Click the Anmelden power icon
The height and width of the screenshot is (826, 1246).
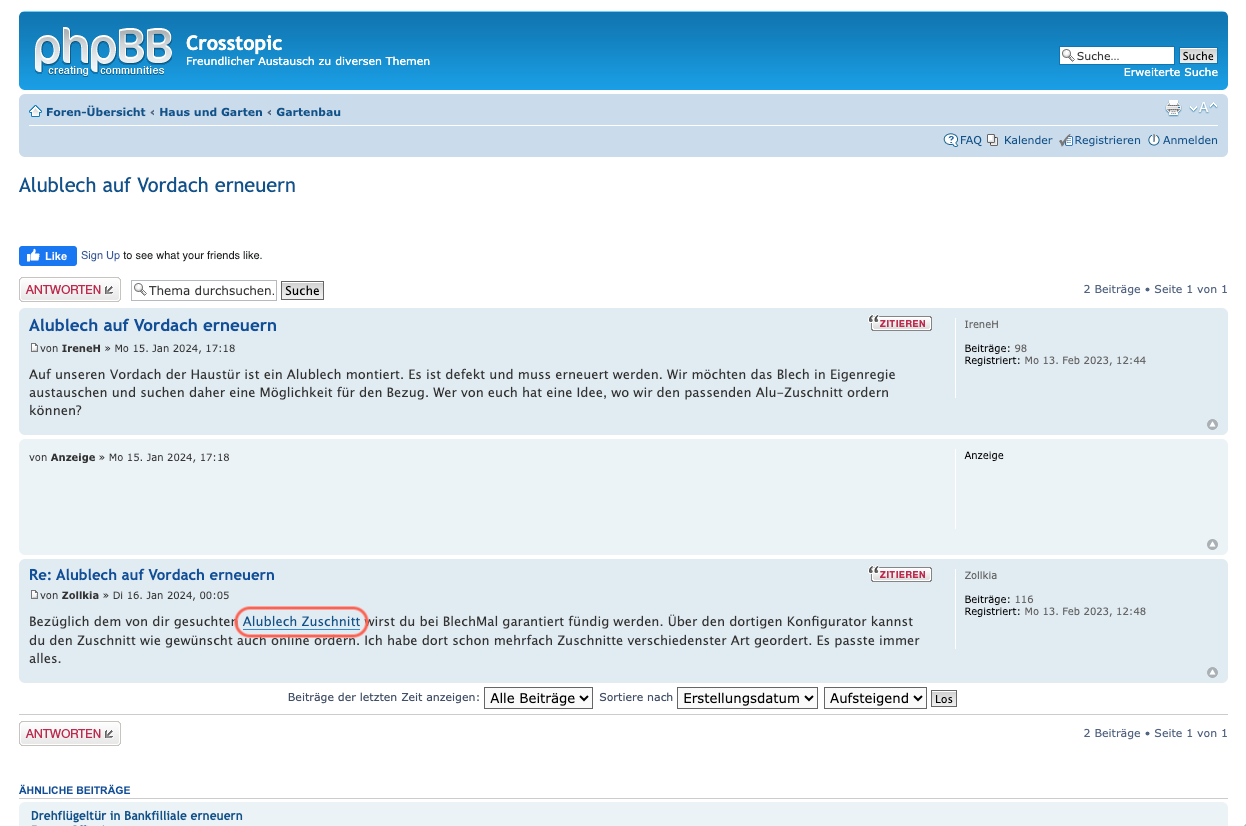click(1152, 140)
